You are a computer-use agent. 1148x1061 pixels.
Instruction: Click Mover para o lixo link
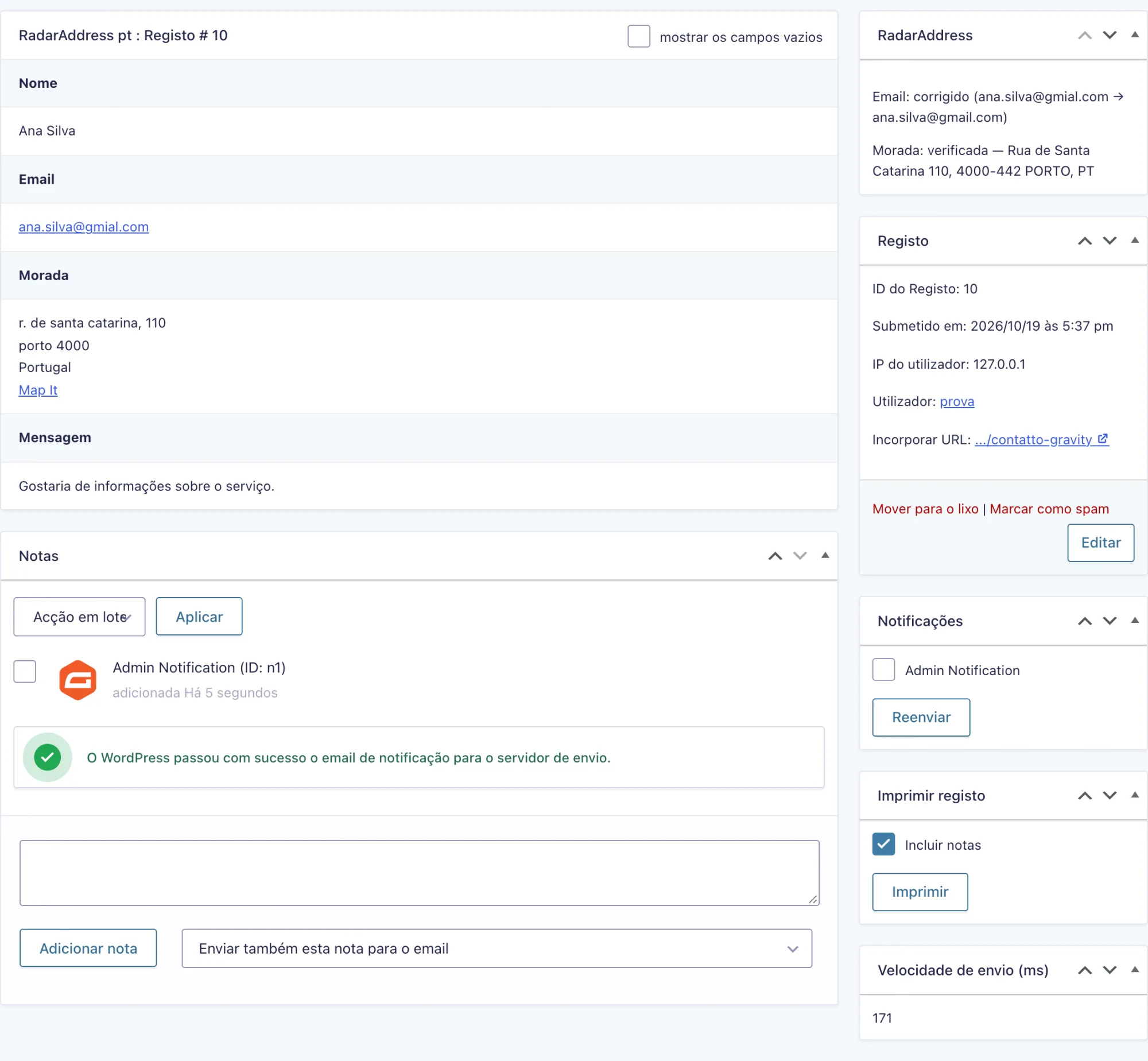925,509
